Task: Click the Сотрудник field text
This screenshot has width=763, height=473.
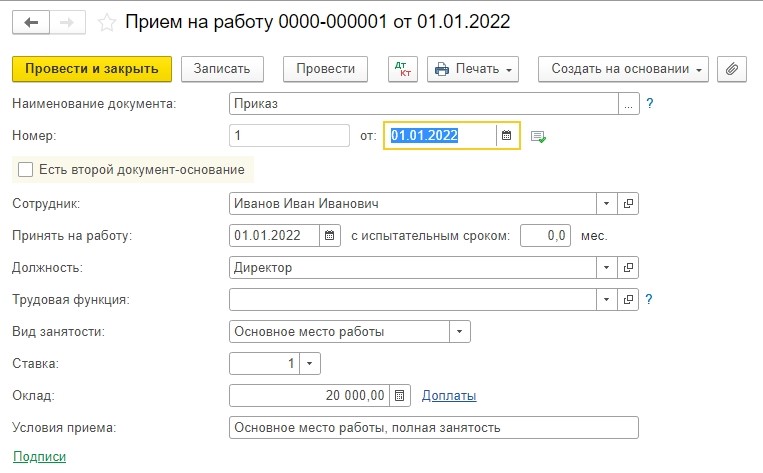Action: [413, 203]
